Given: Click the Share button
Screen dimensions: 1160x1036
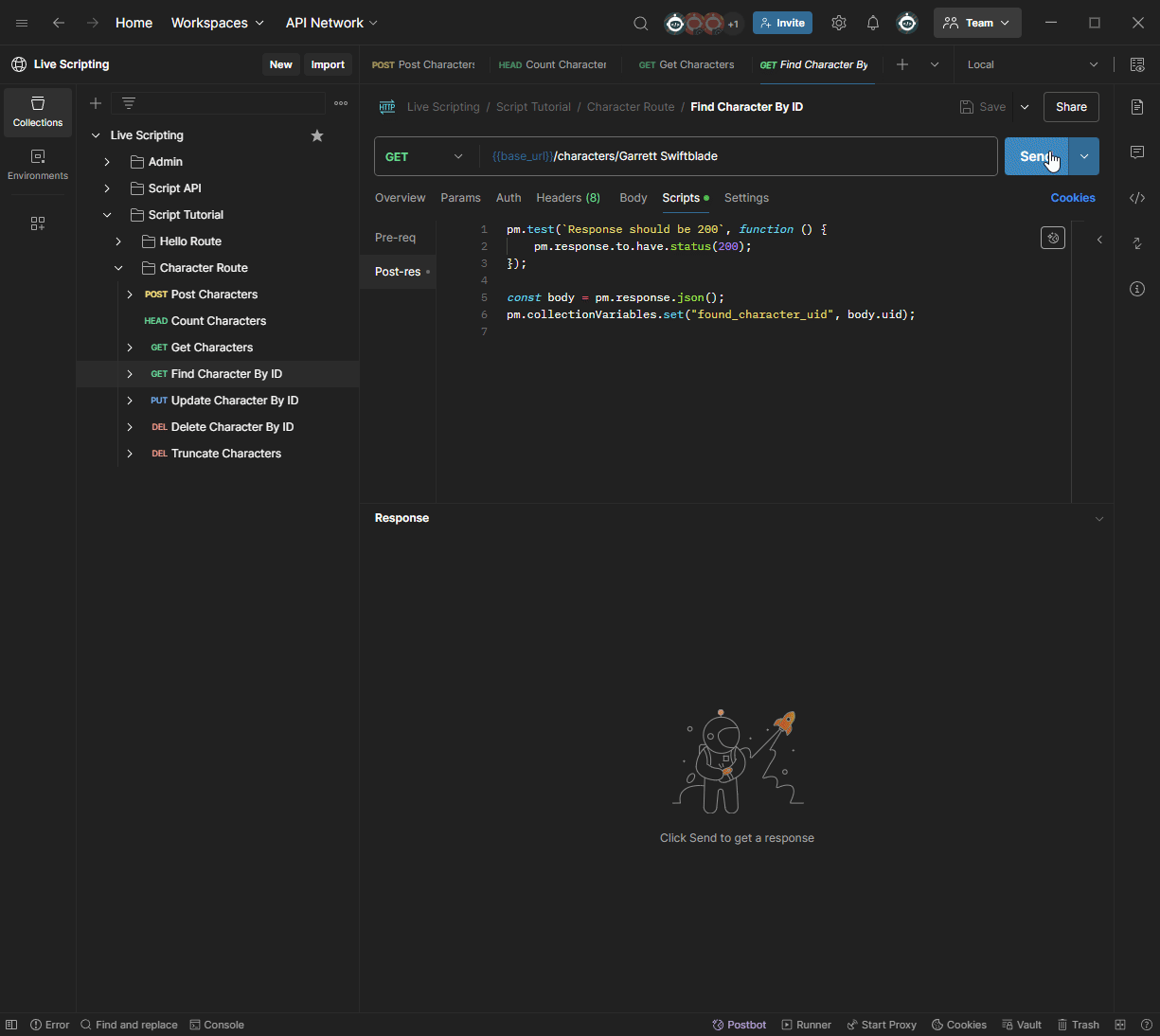Looking at the screenshot, I should point(1071,107).
